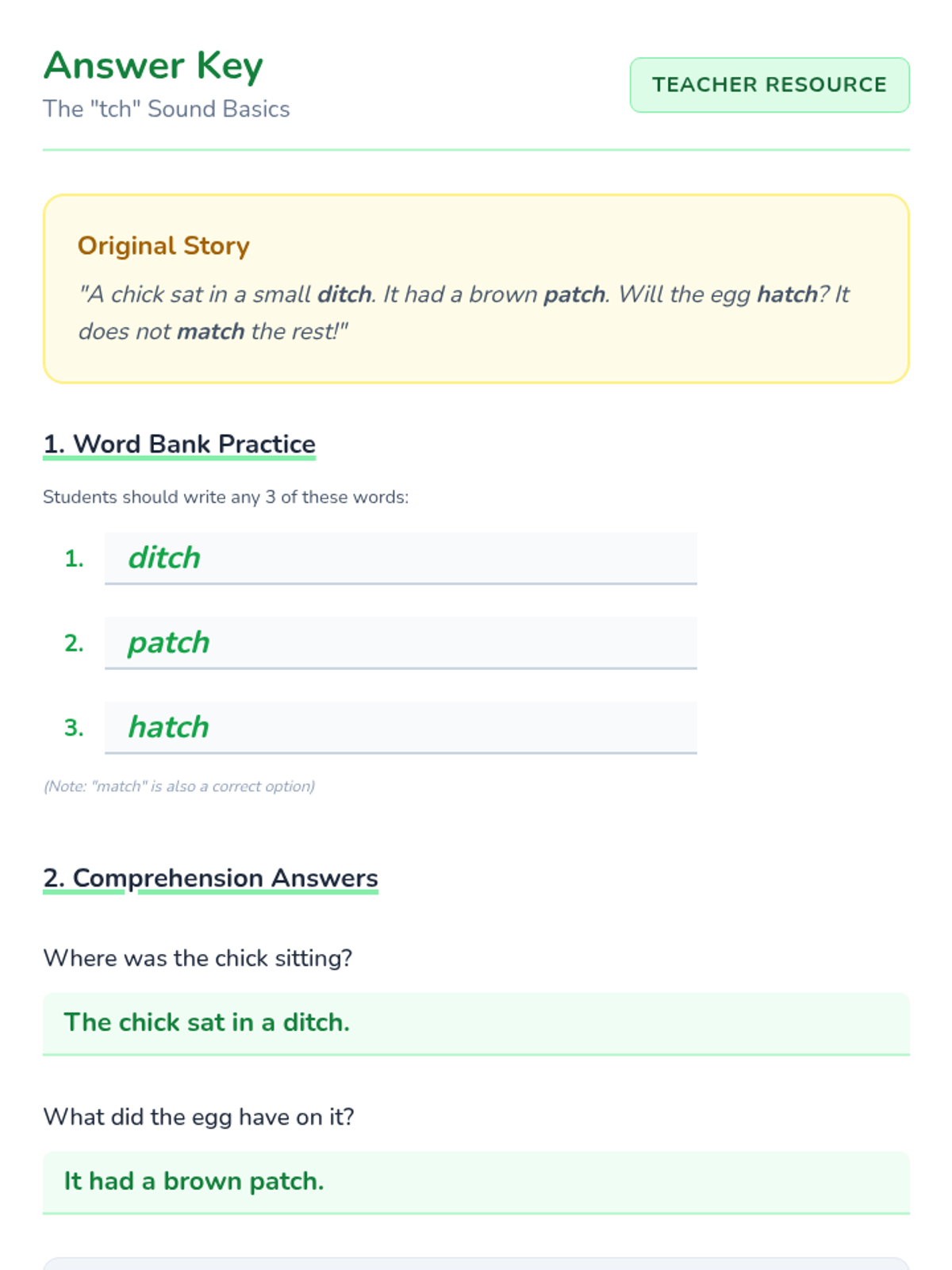Open the Word Bank Practice section heading
The width and height of the screenshot is (952, 1270).
(179, 444)
